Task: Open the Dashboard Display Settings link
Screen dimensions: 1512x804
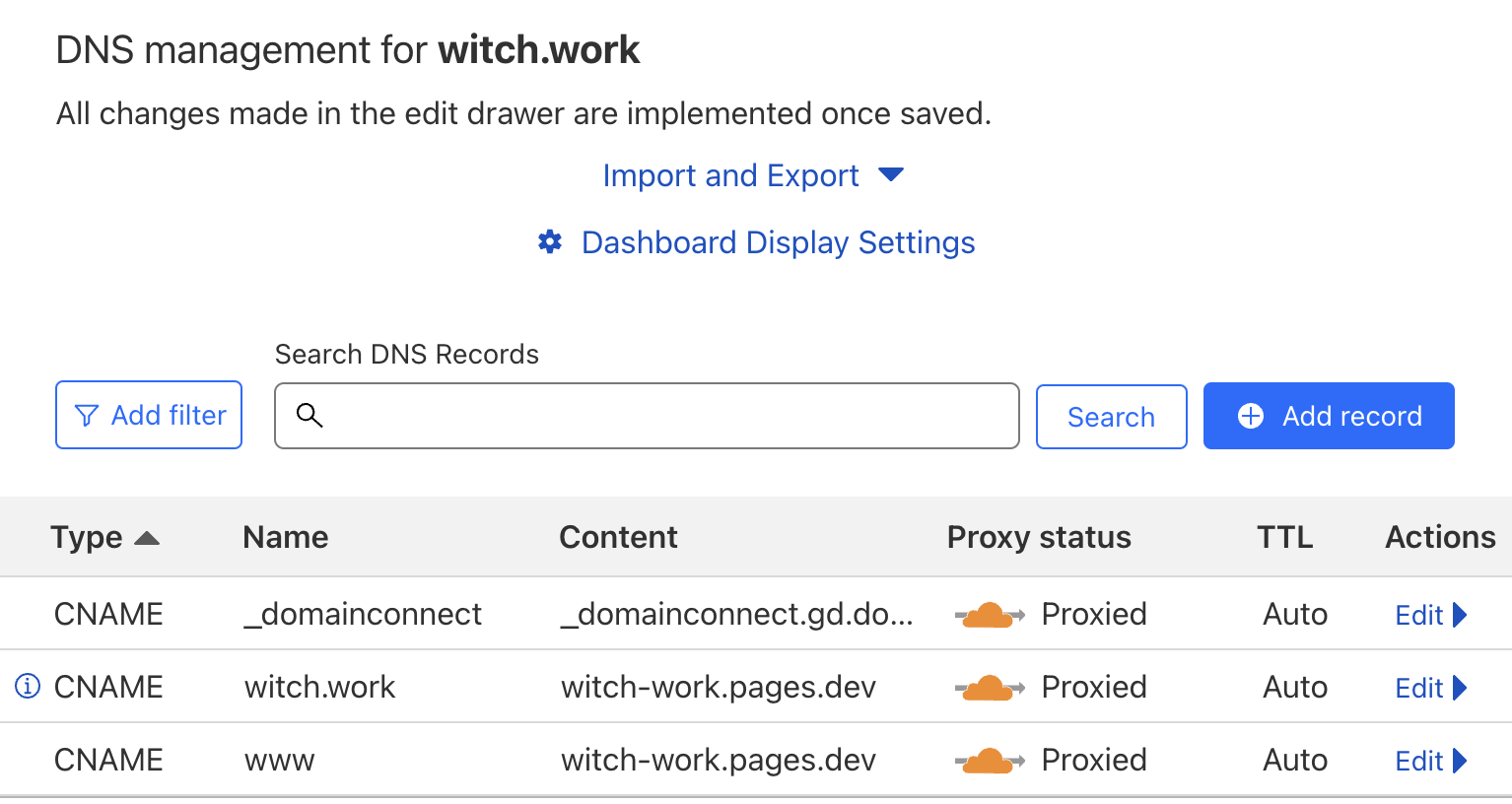Action: point(778,241)
